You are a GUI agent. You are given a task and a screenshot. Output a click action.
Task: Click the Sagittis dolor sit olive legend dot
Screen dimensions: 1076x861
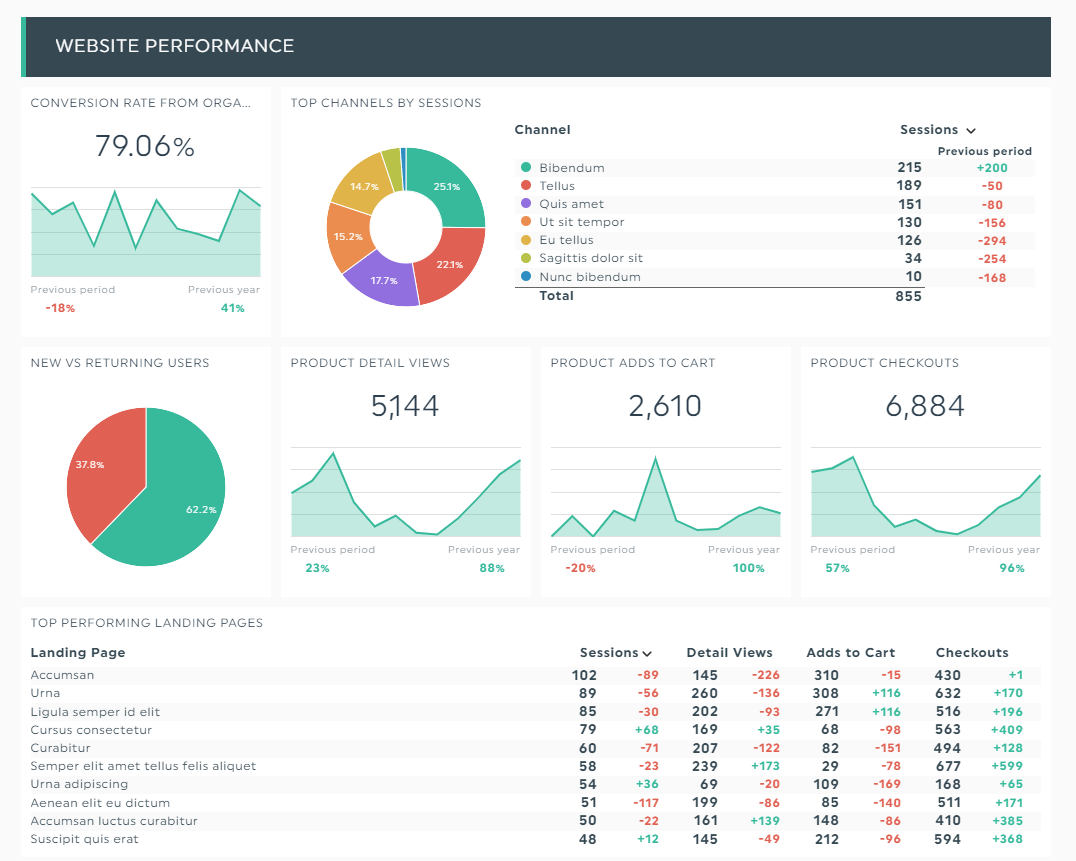(x=526, y=258)
